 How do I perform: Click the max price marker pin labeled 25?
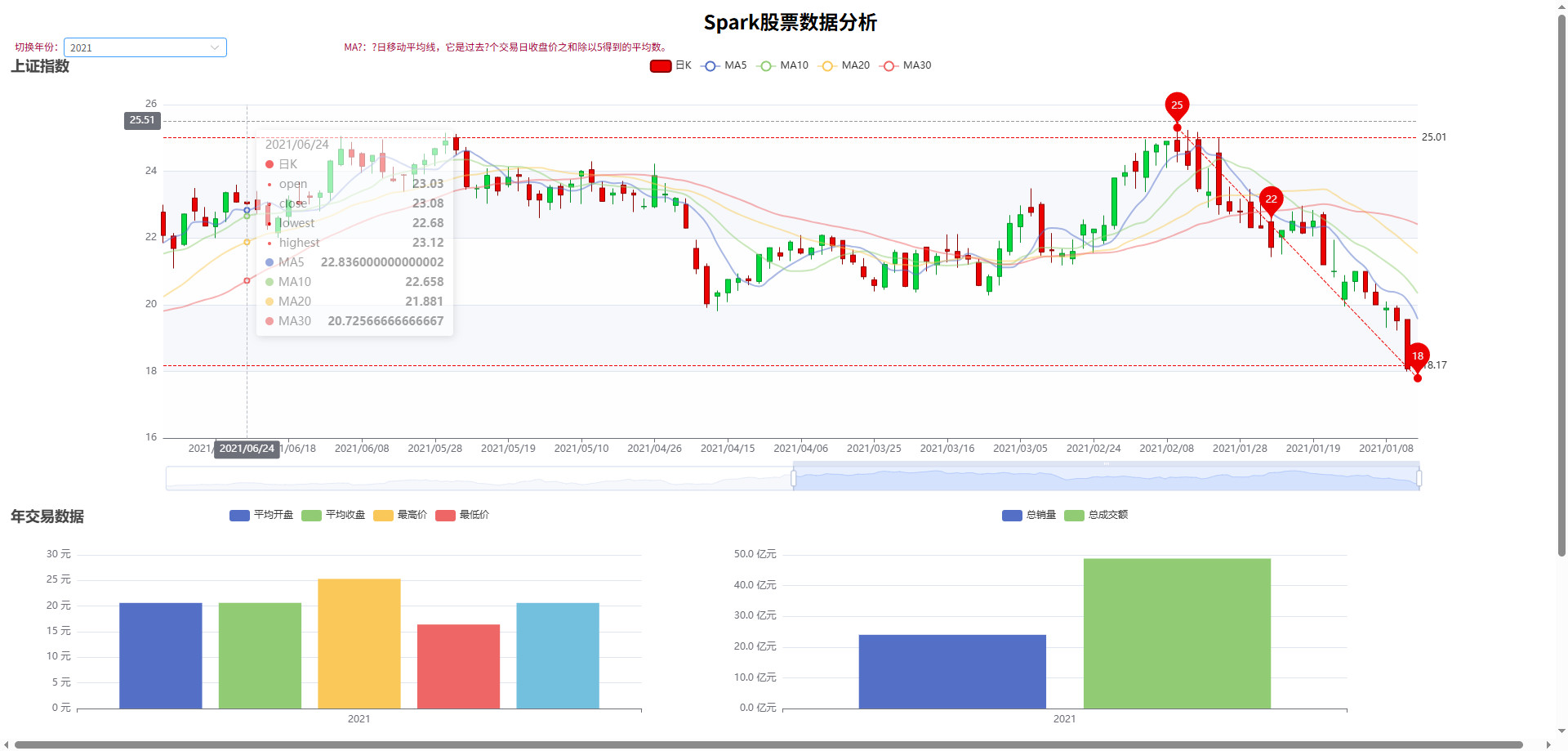(x=1177, y=106)
